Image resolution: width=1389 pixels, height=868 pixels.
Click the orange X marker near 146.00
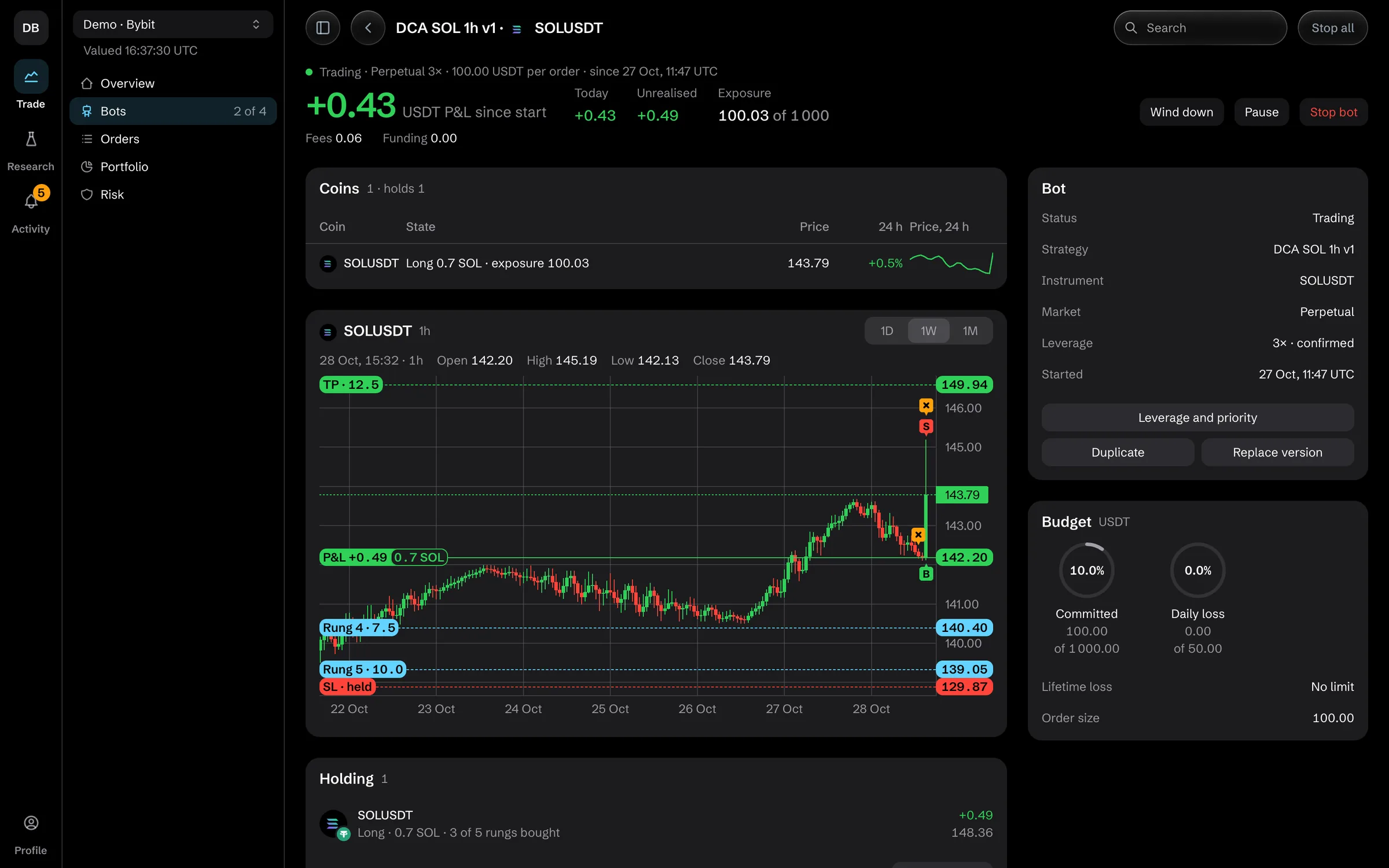[x=926, y=406]
